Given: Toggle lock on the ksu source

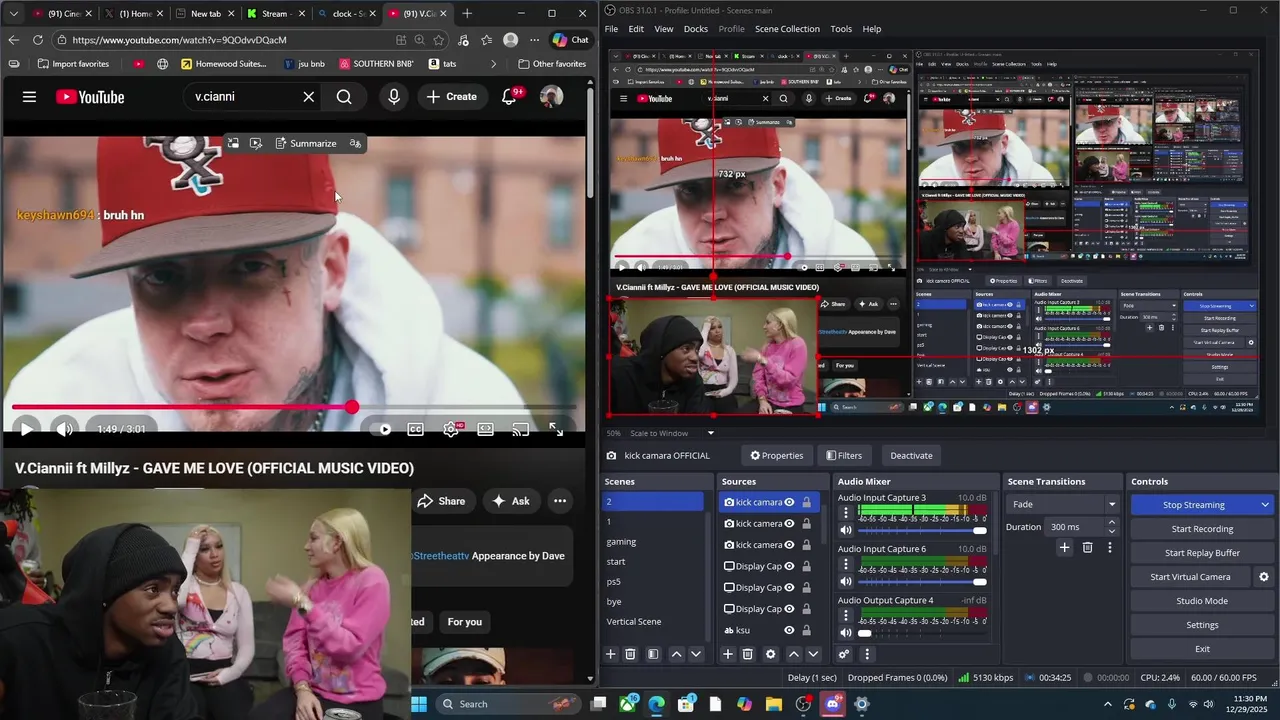Looking at the screenshot, I should tap(806, 630).
